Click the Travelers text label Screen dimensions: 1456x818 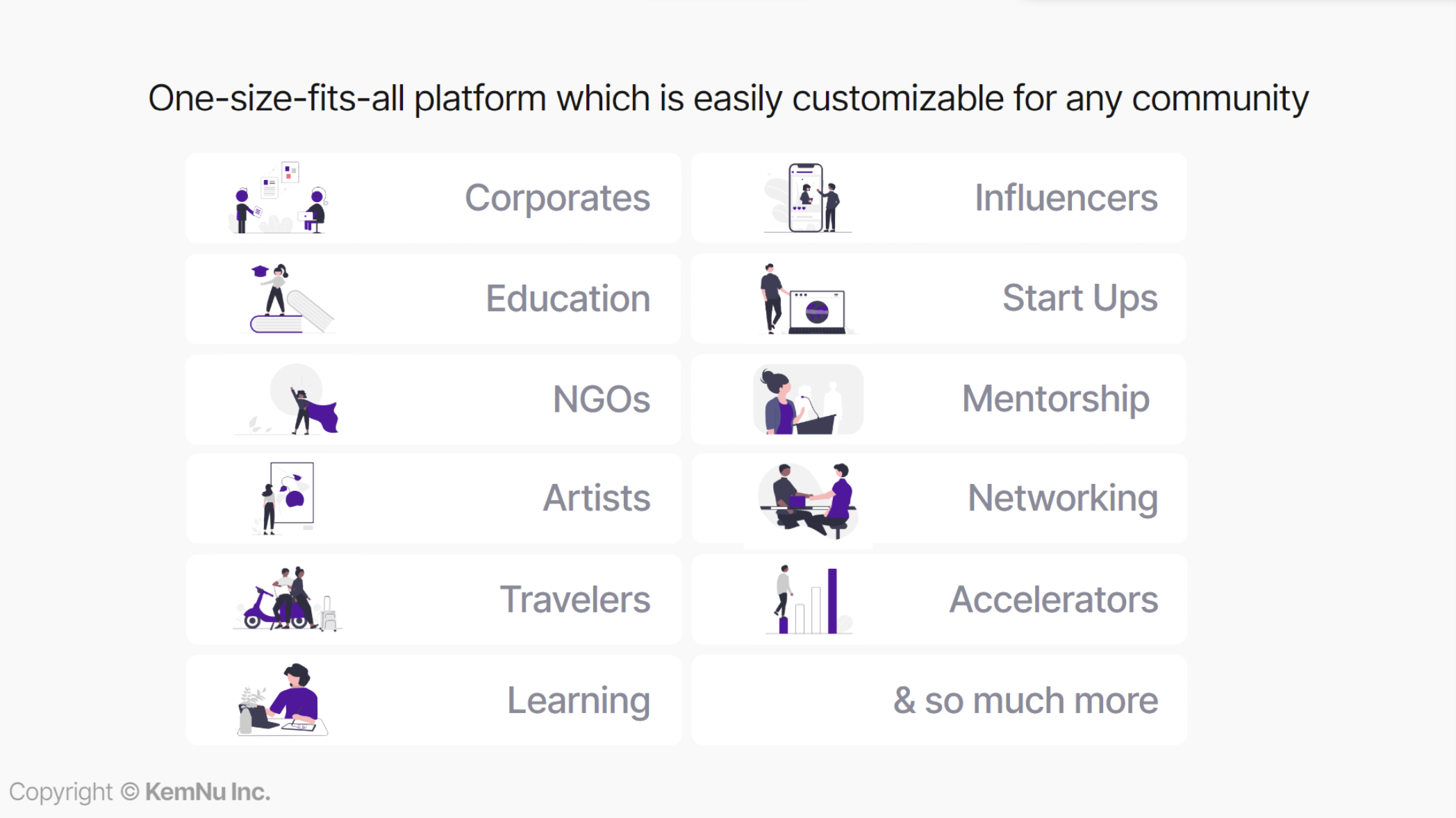click(x=575, y=599)
